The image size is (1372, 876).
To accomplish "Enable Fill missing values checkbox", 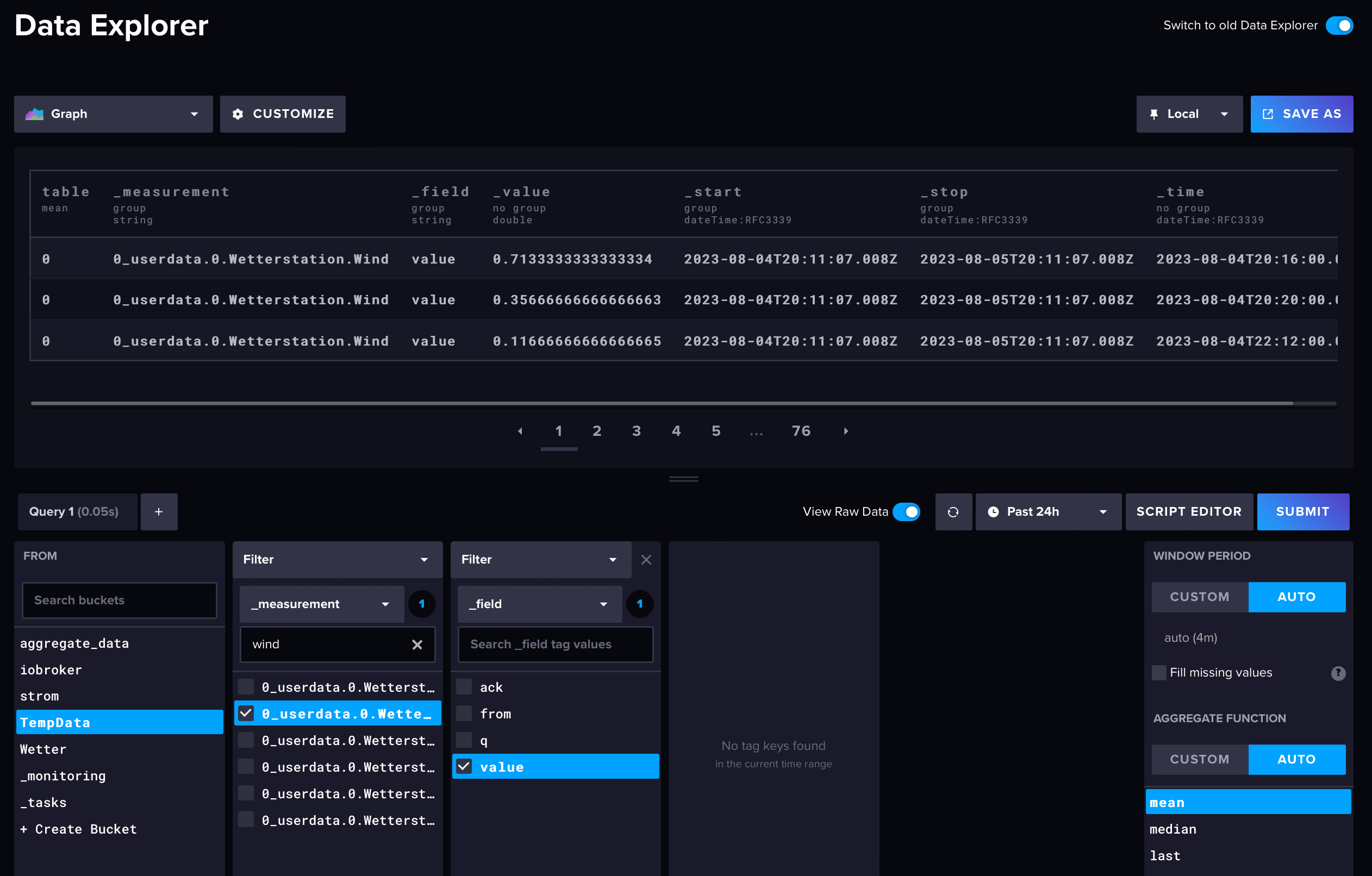I will tap(1159, 673).
